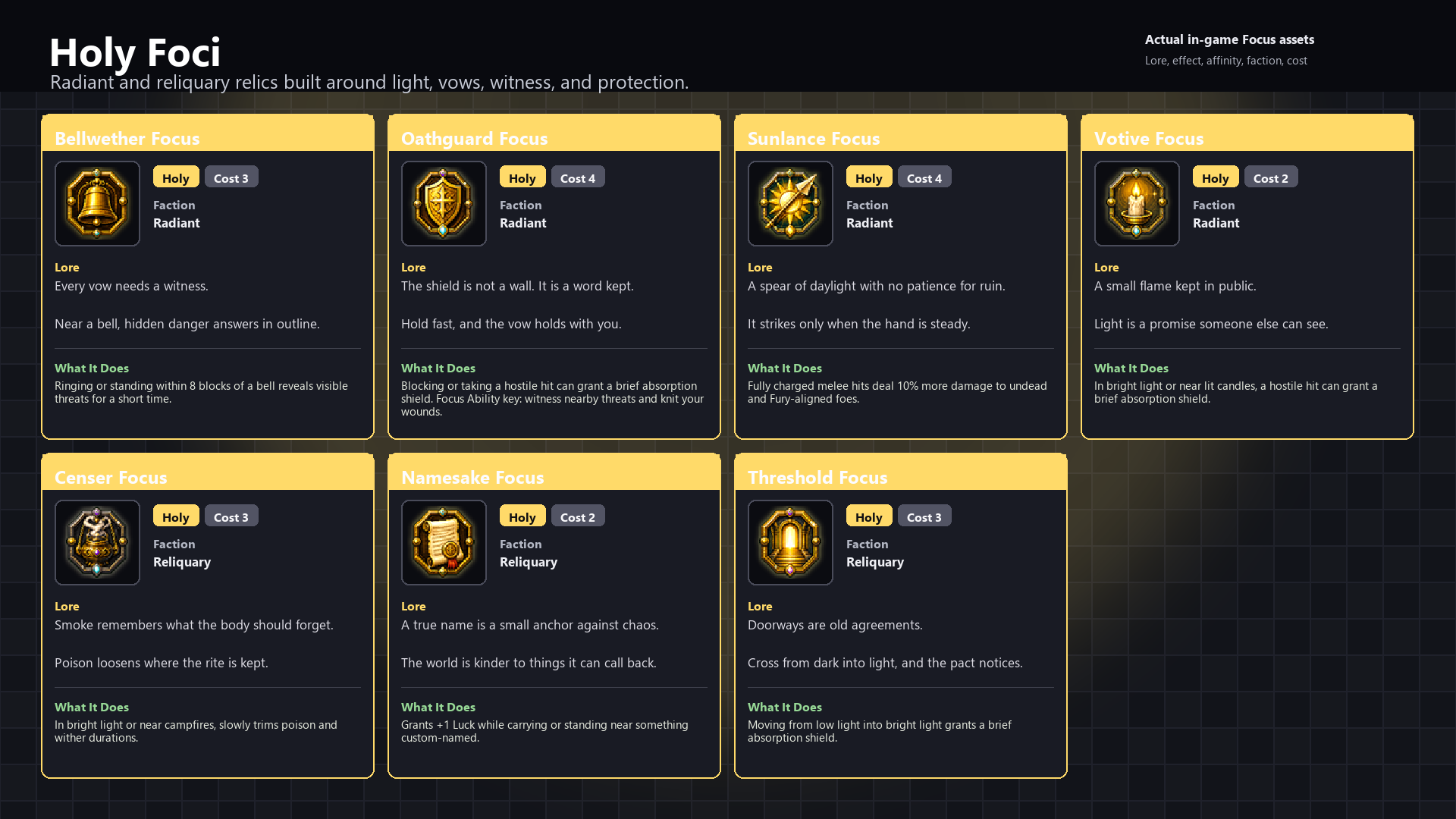Screen dimensions: 1456x819
Task: Select the Votive Focus candle icon
Action: coord(1137,203)
